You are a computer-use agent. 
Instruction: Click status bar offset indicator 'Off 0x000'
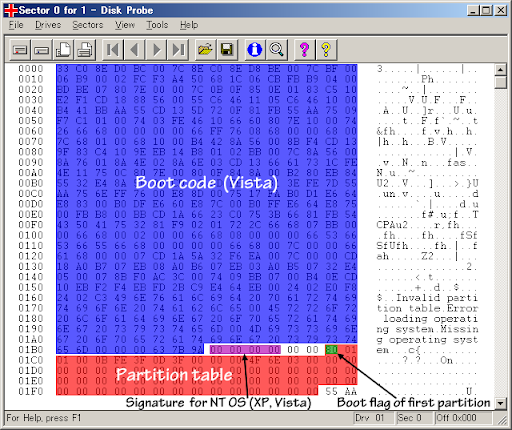456,418
